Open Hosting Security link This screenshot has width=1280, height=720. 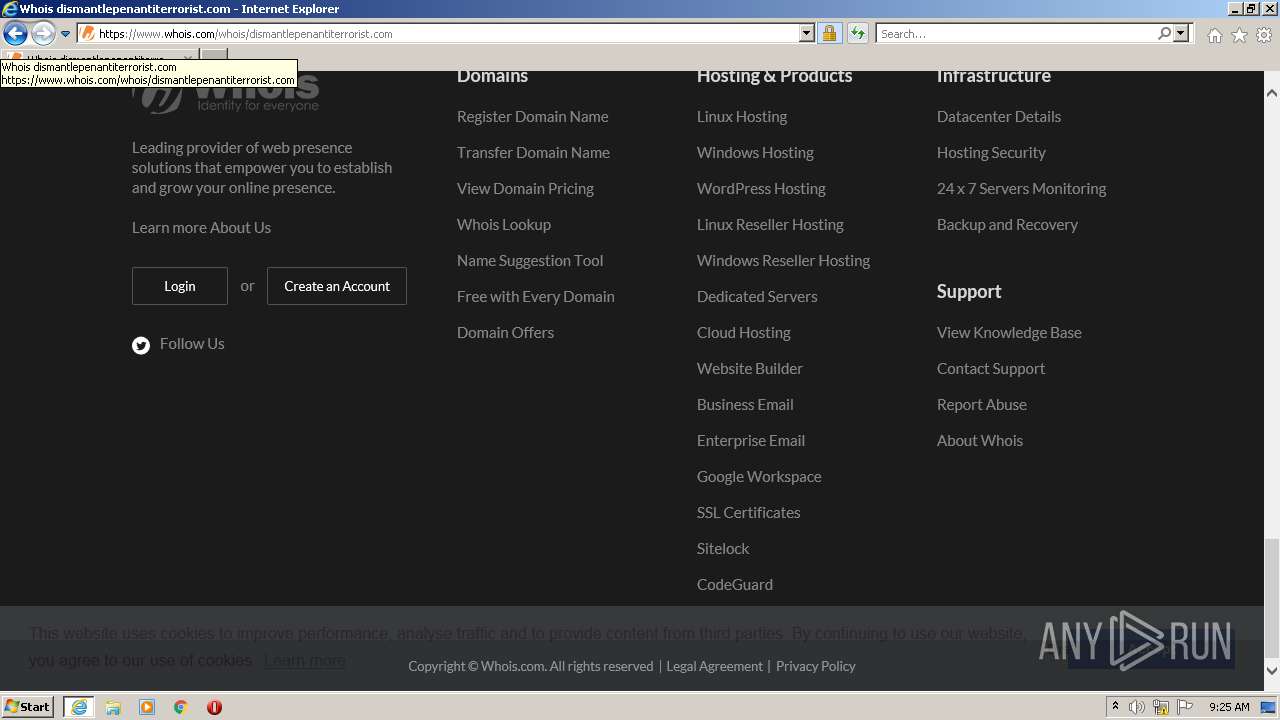(991, 153)
